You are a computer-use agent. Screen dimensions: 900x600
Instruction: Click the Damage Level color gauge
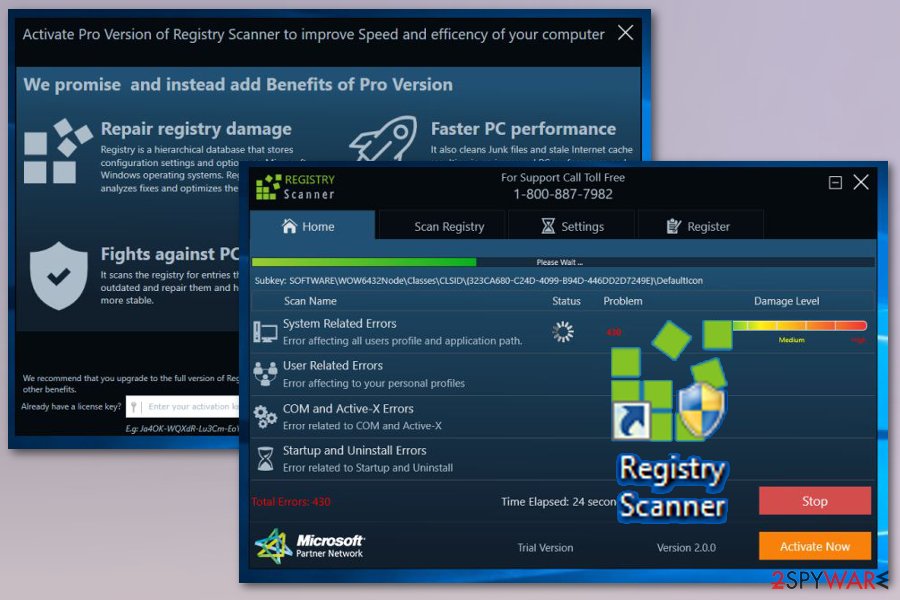(x=800, y=326)
